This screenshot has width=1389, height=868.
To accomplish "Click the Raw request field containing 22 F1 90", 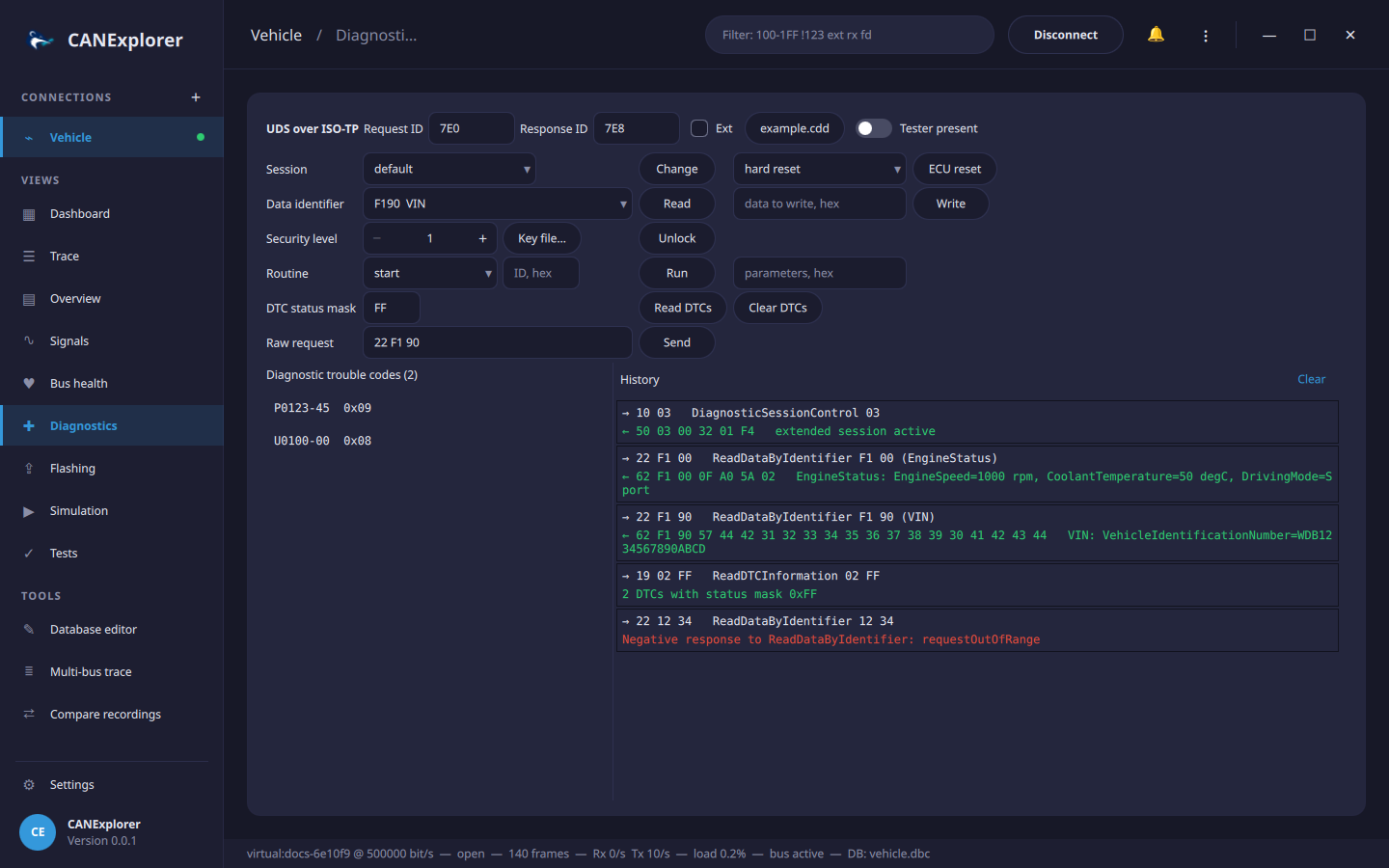I will pos(498,342).
